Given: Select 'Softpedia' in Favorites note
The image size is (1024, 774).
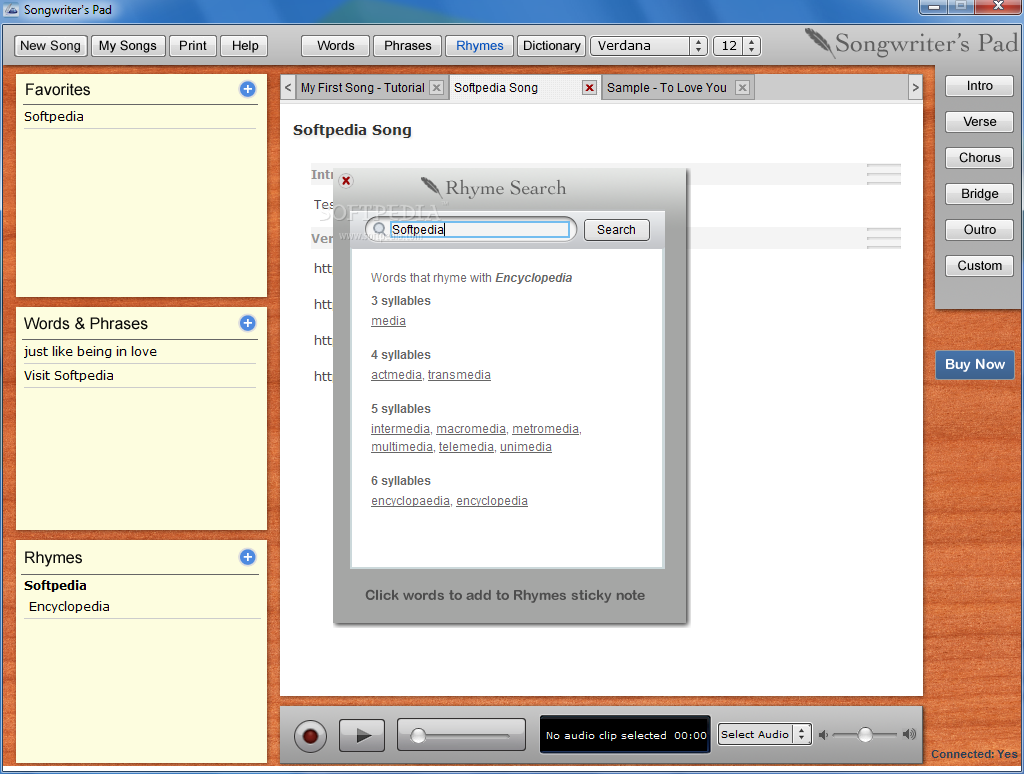Looking at the screenshot, I should pos(54,116).
